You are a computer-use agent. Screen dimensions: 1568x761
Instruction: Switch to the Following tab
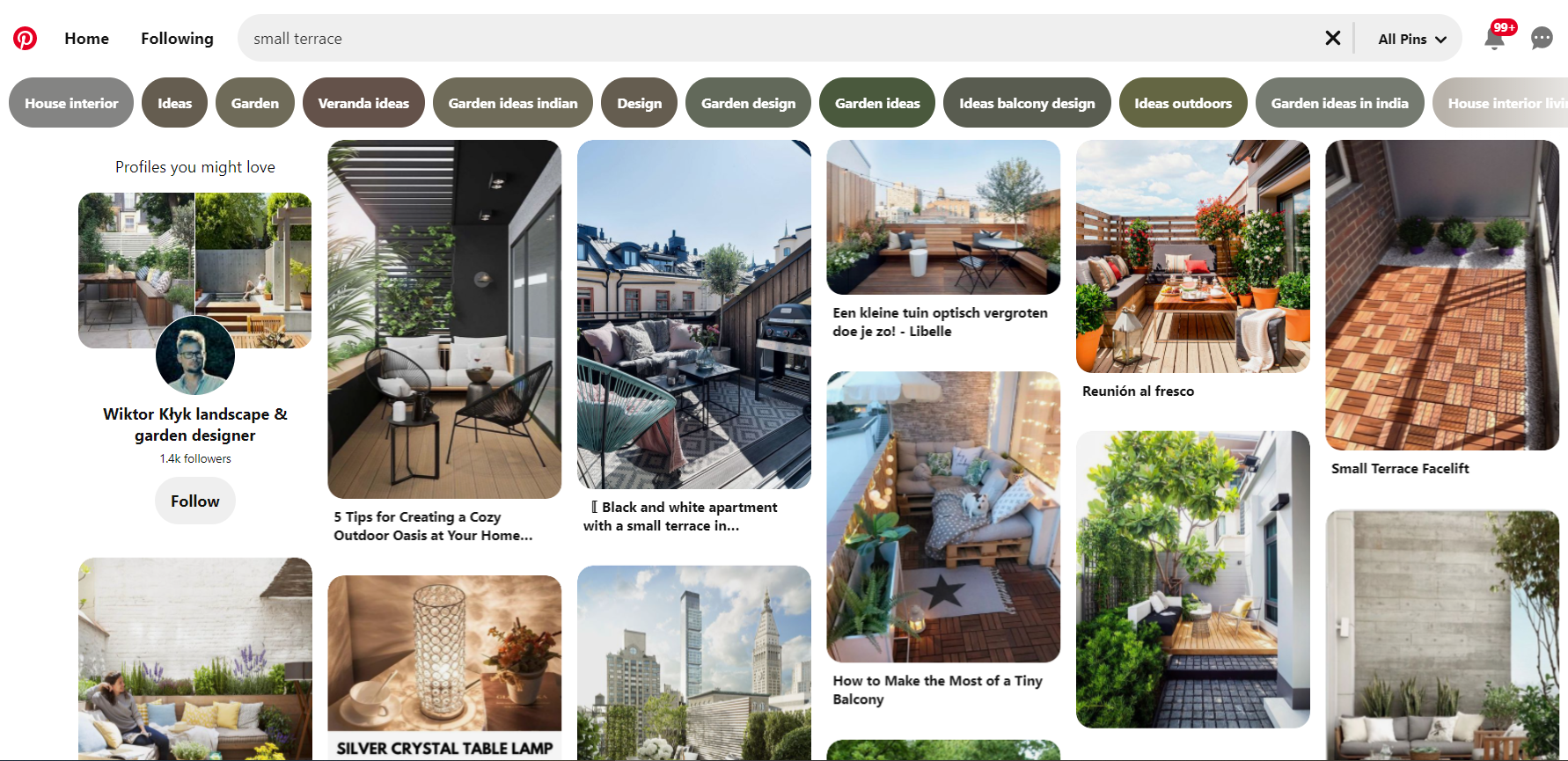pyautogui.click(x=177, y=39)
